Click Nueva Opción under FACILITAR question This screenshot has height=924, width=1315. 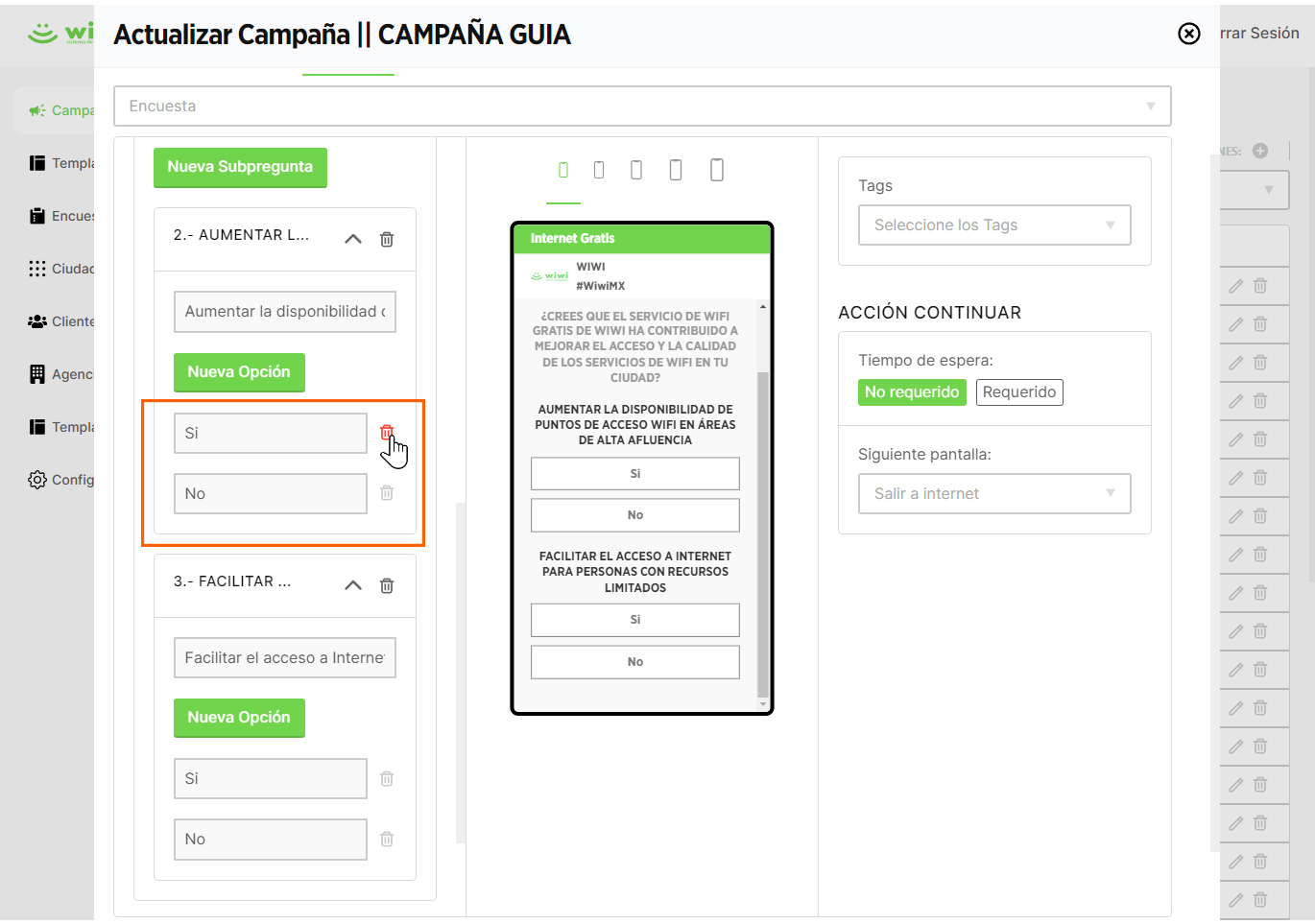[239, 718]
